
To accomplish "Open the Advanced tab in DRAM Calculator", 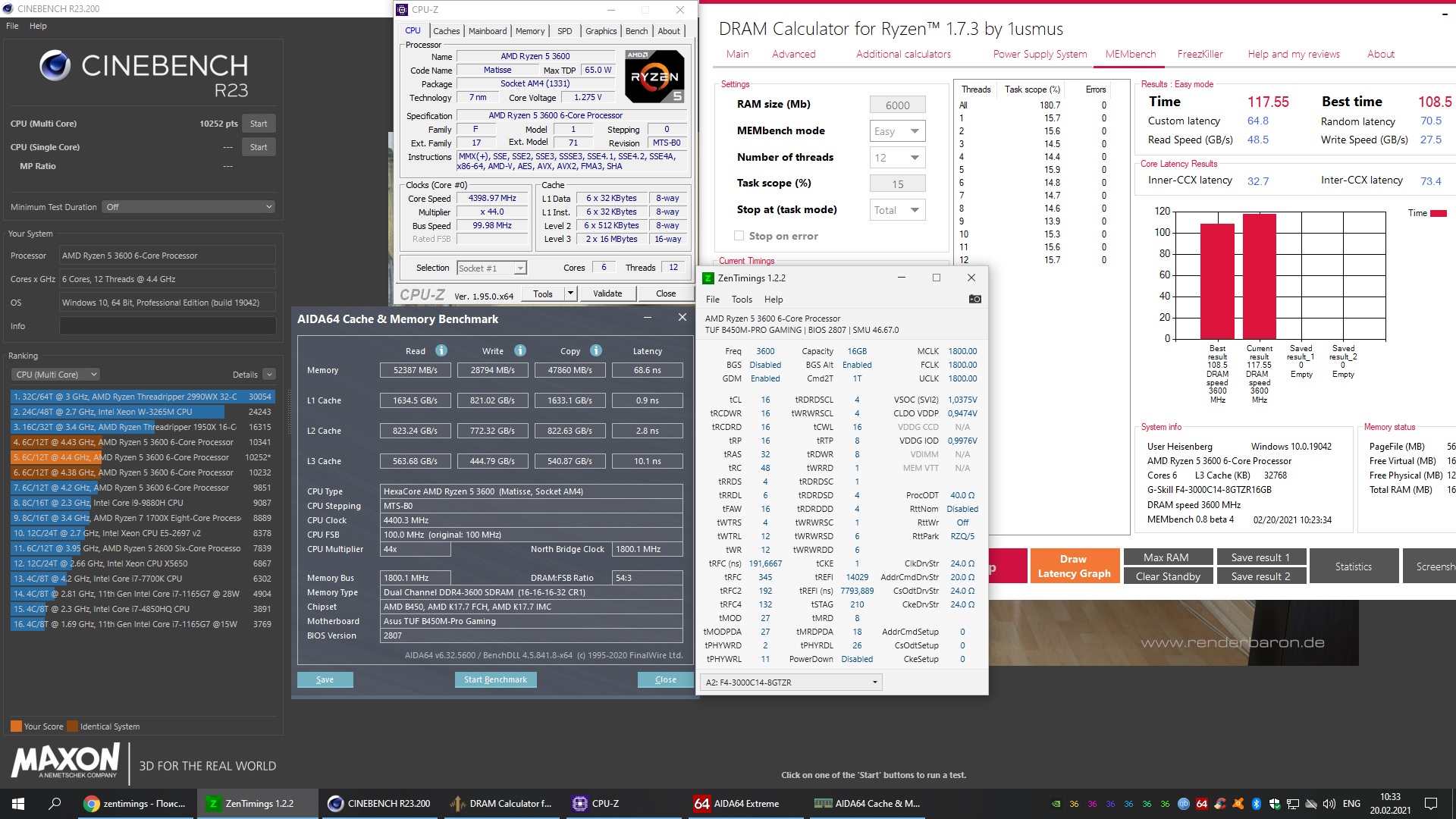I will pyautogui.click(x=793, y=54).
